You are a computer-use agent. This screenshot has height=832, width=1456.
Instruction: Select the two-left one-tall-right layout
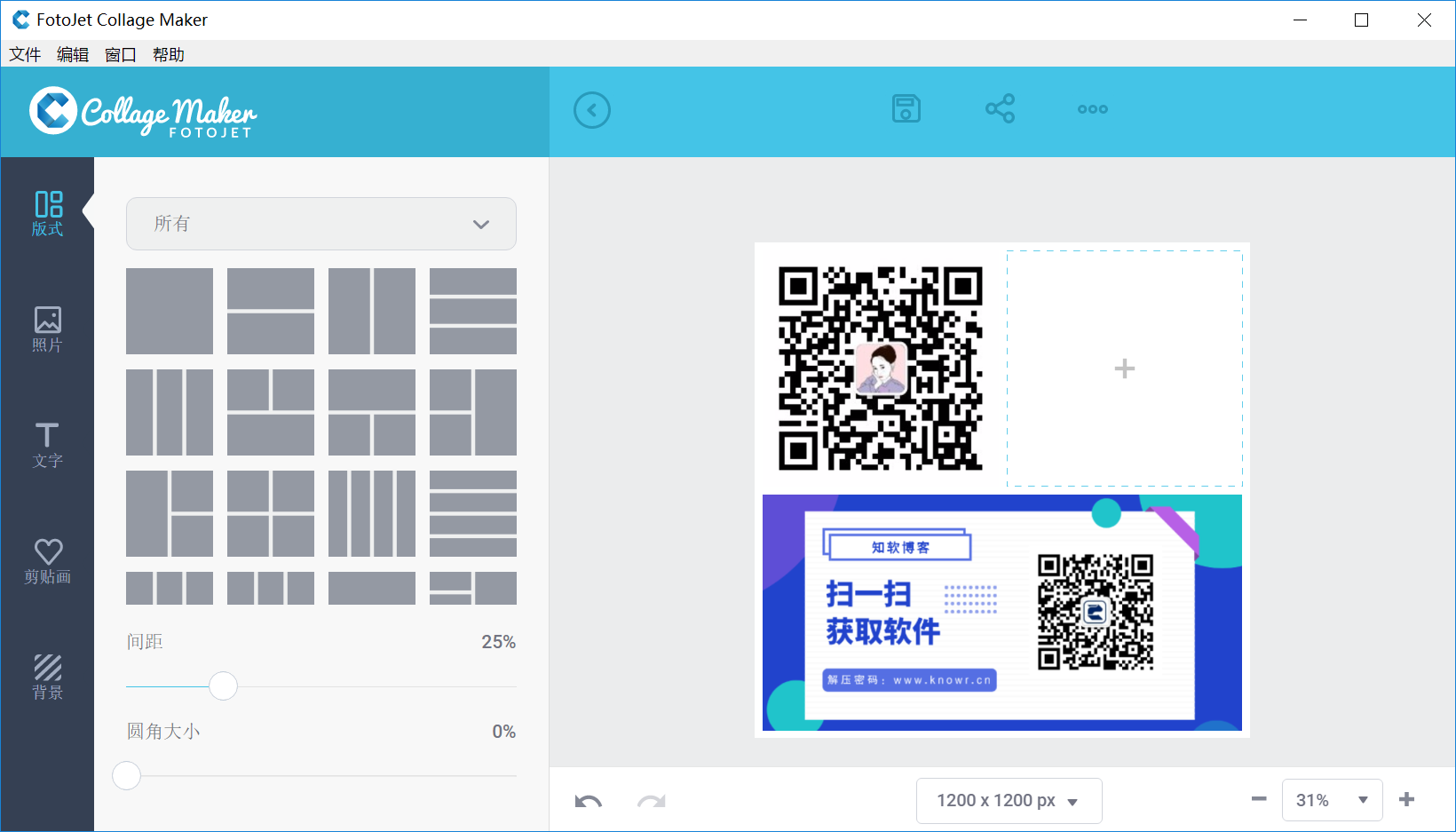click(x=473, y=412)
